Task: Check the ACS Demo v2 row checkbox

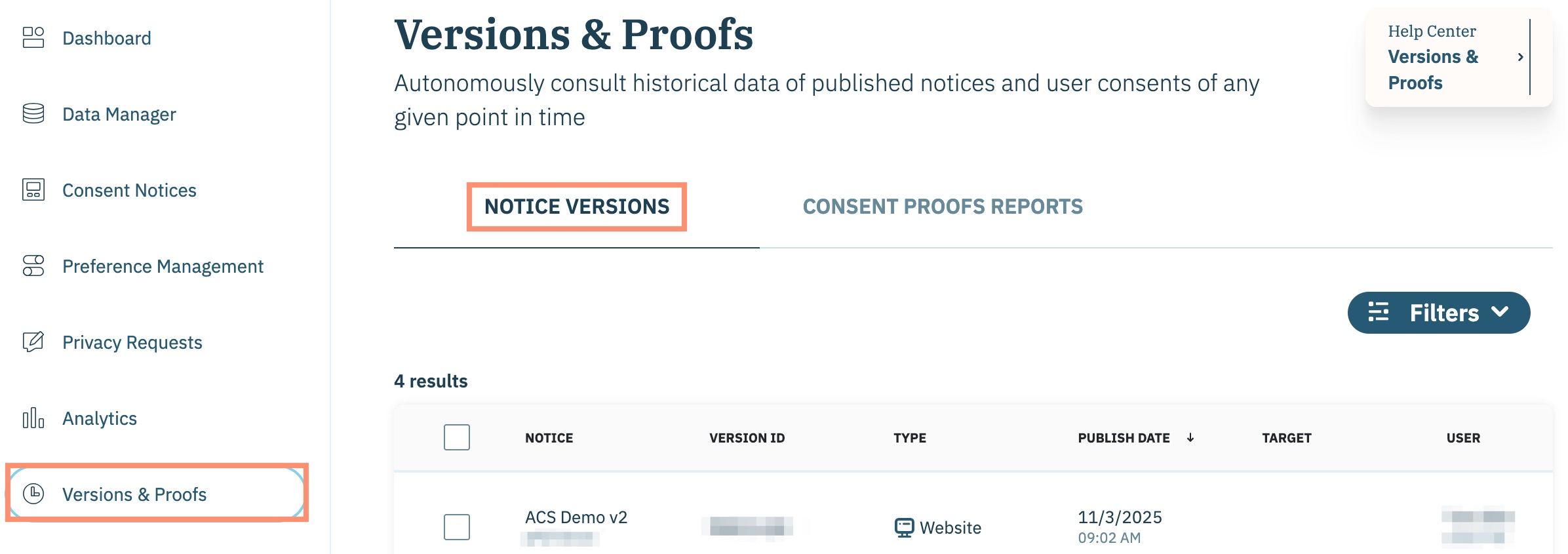Action: [457, 526]
